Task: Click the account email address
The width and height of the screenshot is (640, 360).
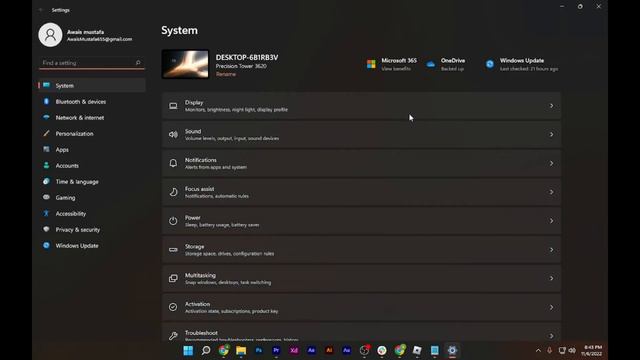Action: click(100, 39)
